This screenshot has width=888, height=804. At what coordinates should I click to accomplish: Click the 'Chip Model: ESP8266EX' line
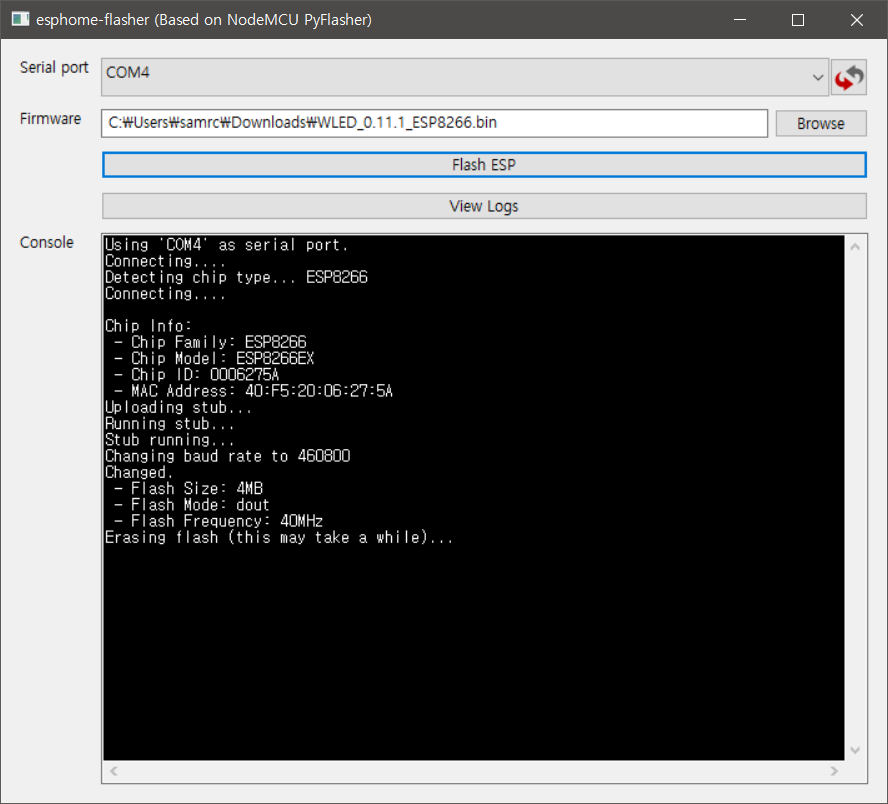pos(214,359)
